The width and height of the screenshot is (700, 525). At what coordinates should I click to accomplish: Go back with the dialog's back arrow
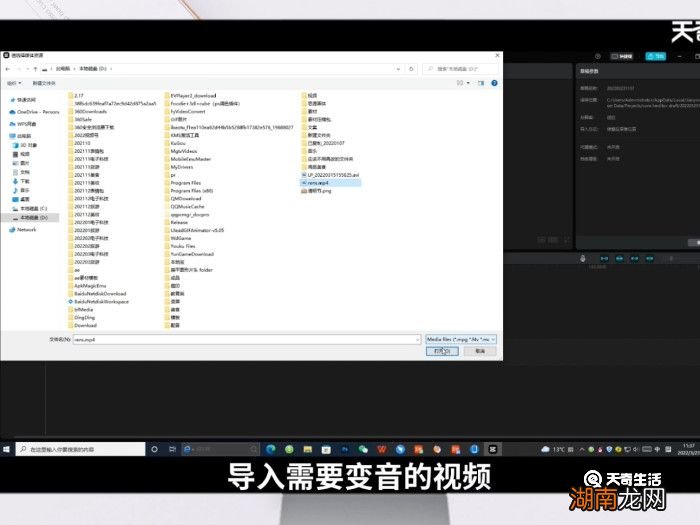coord(8,69)
